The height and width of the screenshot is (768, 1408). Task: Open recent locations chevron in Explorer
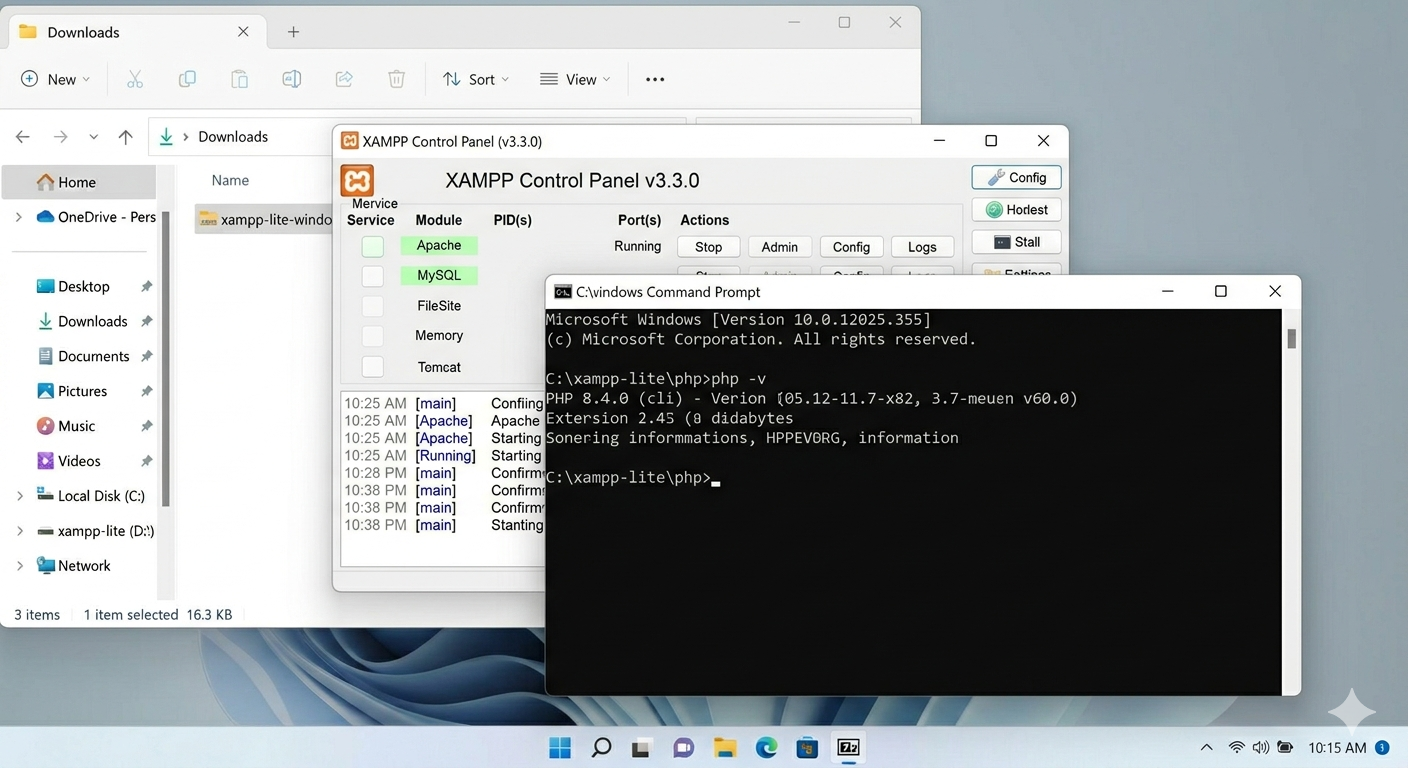93,137
